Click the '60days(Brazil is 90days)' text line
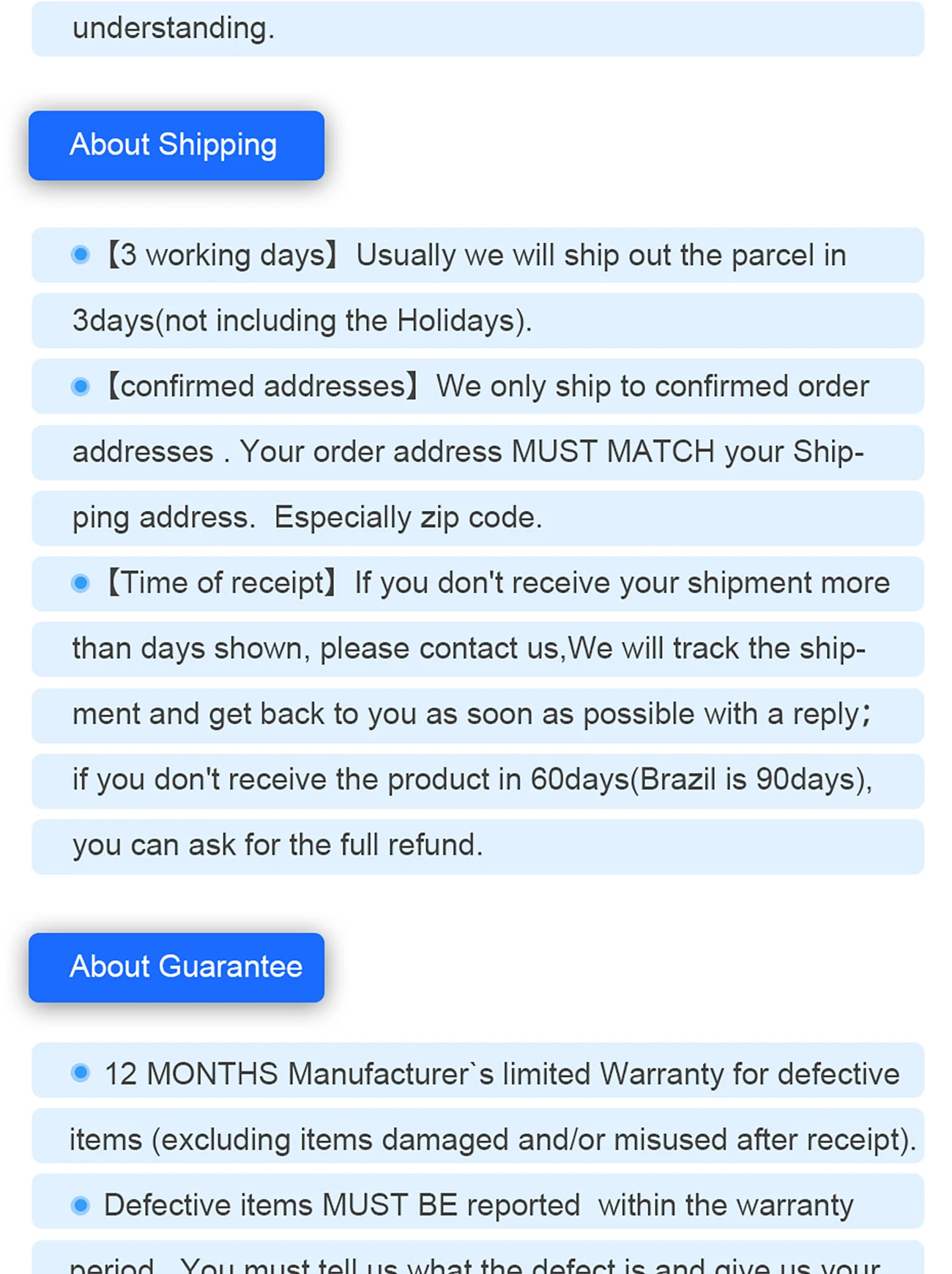952x1274 pixels. (472, 780)
